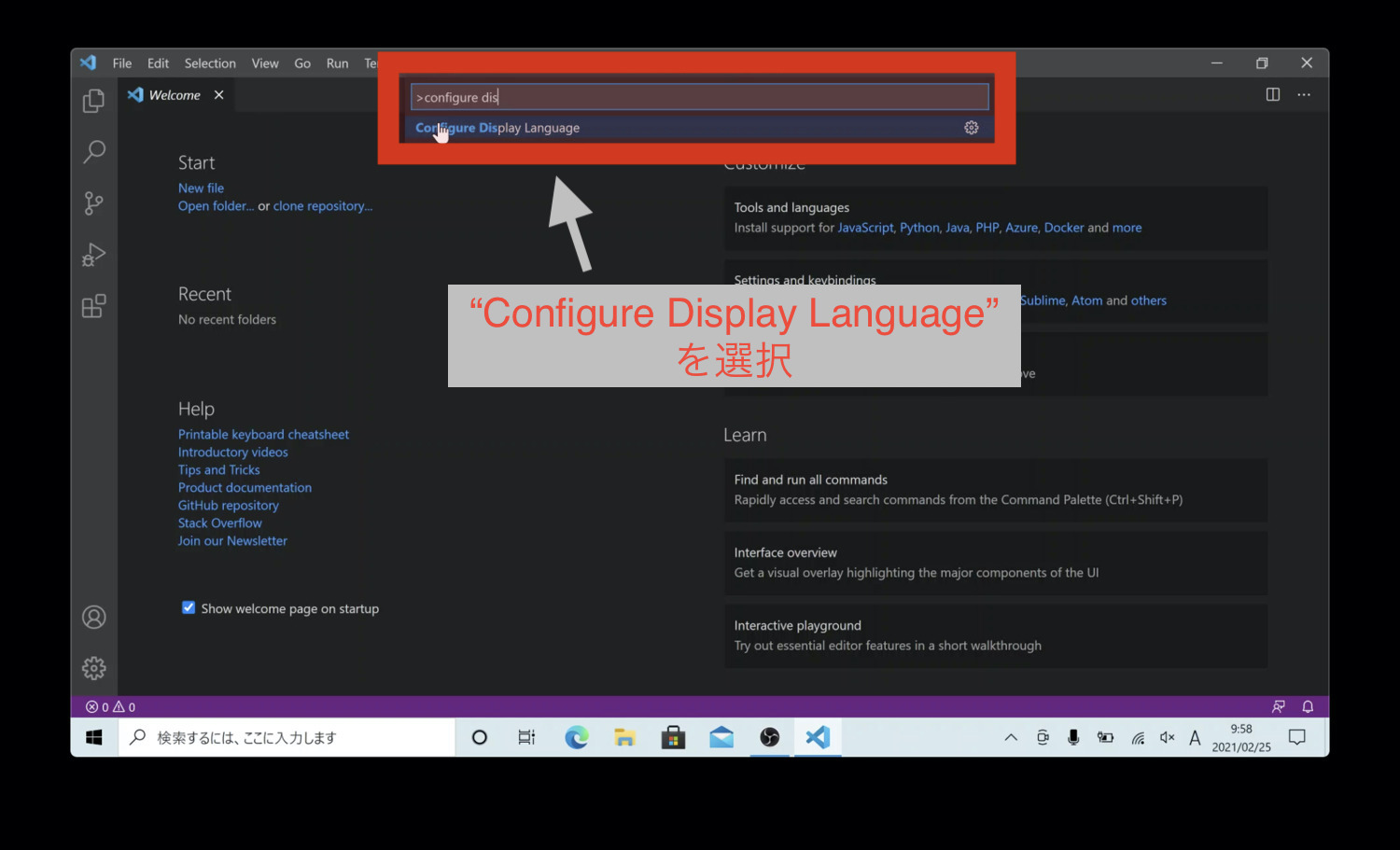Open Microsoft Store from taskbar

(x=673, y=737)
